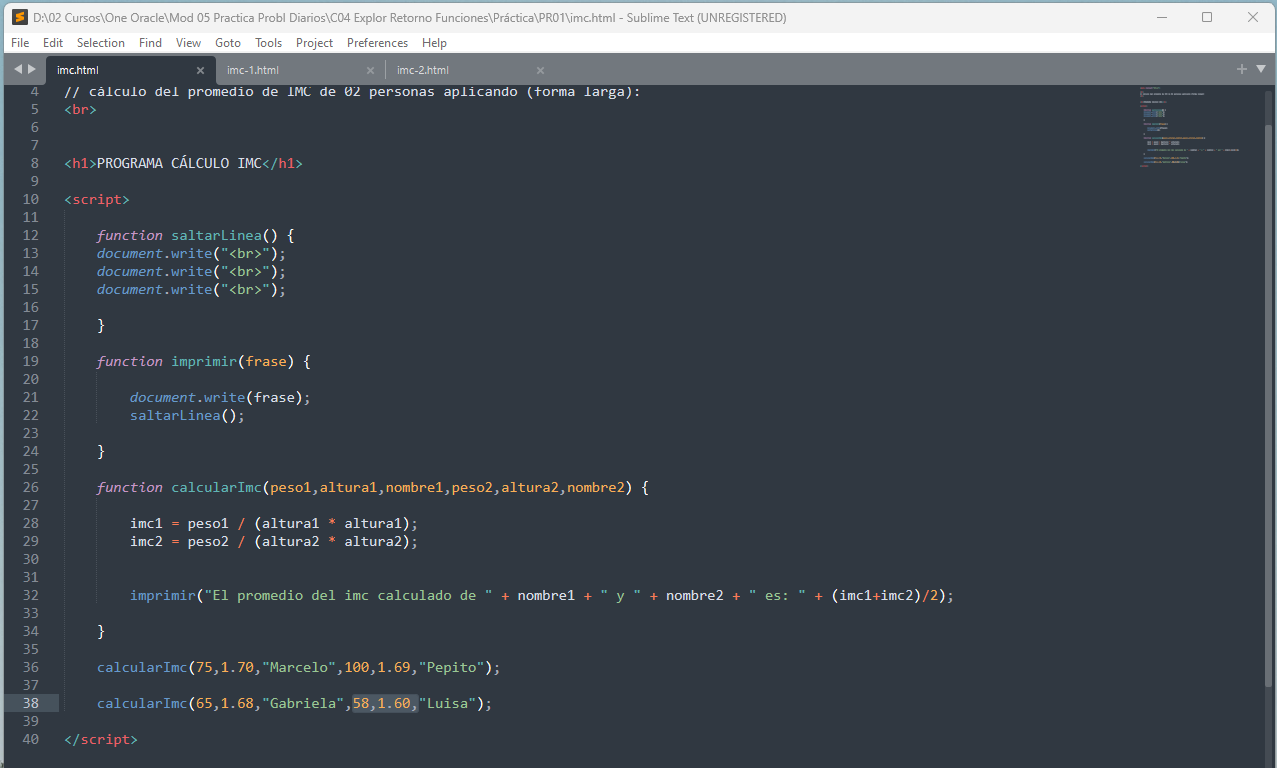
Task: Click the minimap code preview
Action: (1190, 125)
